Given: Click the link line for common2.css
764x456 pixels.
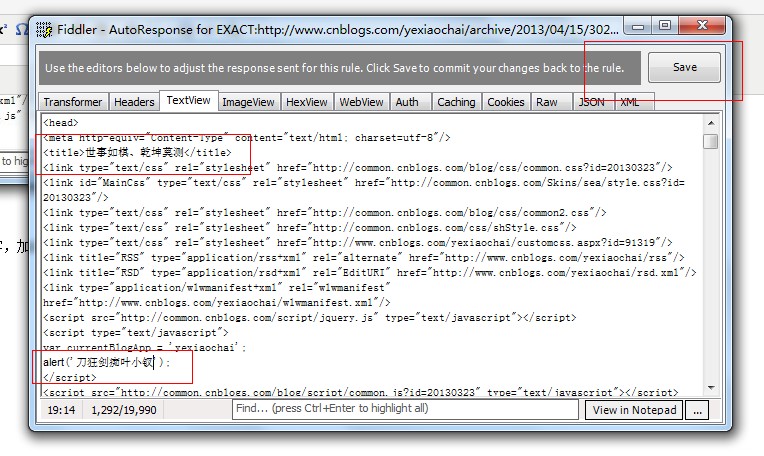Looking at the screenshot, I should pyautogui.click(x=325, y=213).
